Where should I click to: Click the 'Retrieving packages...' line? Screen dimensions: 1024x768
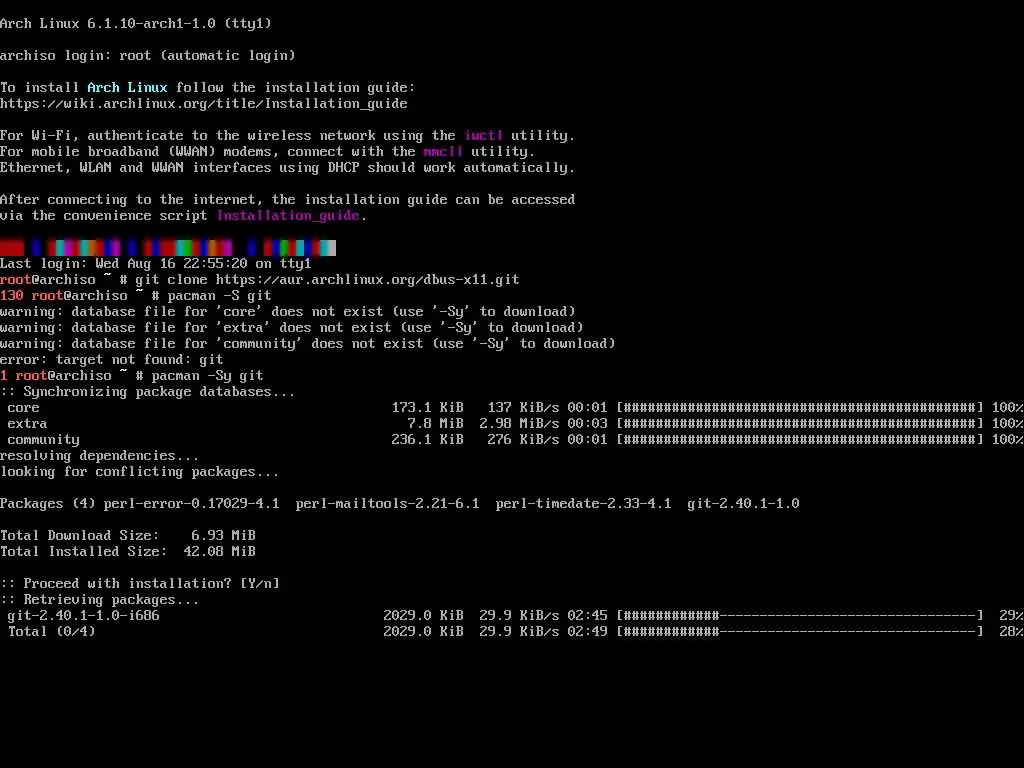[x=100, y=600]
